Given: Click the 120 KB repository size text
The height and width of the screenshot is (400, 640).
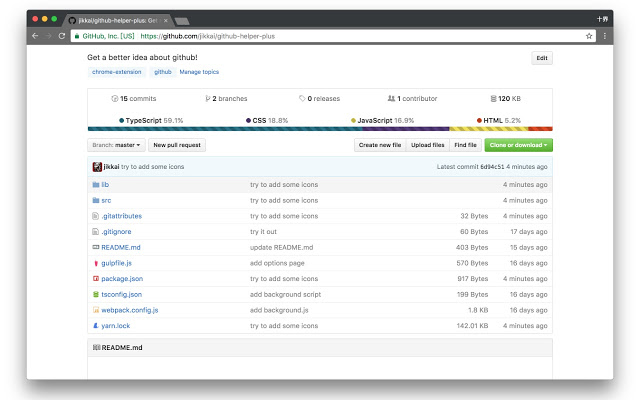Looking at the screenshot, I should point(509,98).
